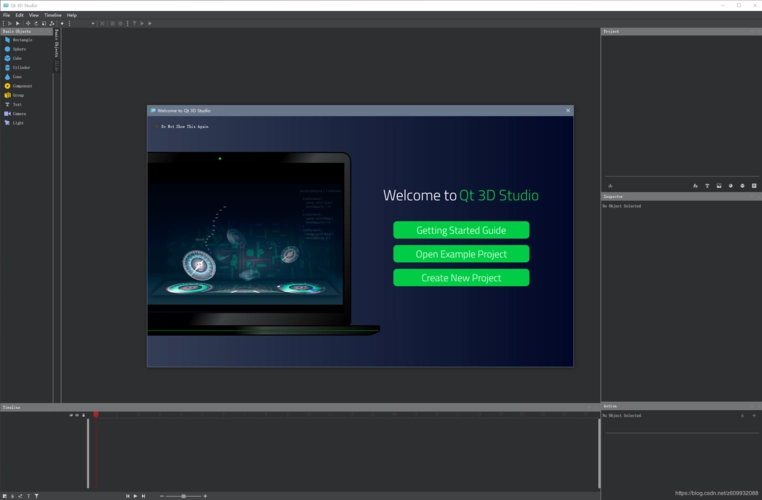Activate the Move (position) tool
Viewport: 762px width, 500px height.
28,23
